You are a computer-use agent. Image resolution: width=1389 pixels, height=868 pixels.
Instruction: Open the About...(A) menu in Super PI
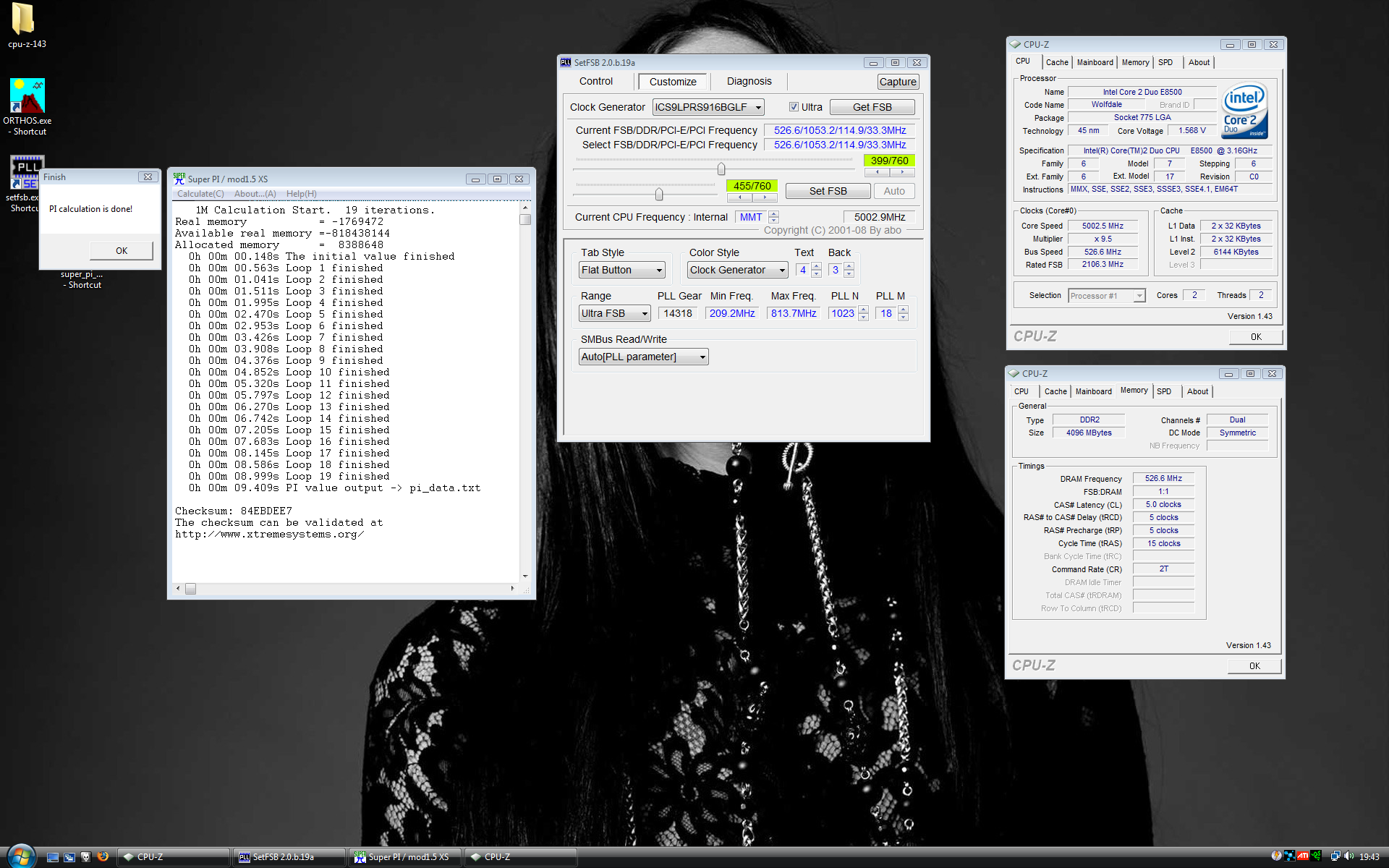click(255, 194)
